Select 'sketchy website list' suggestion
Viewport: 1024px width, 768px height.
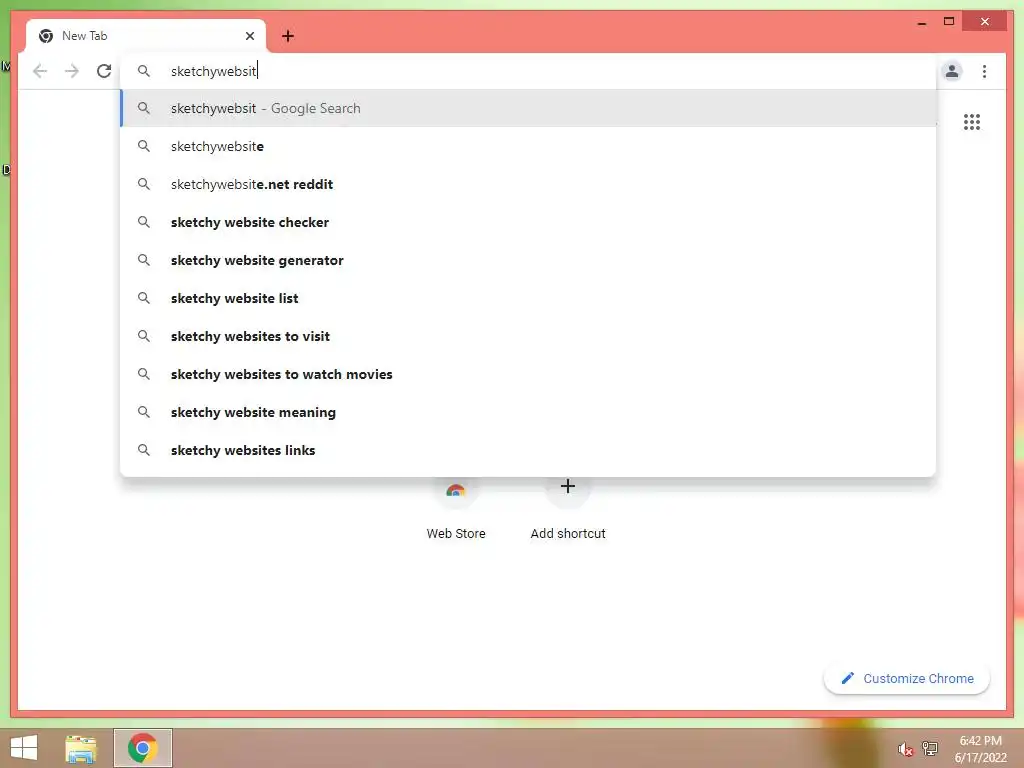tap(528, 298)
